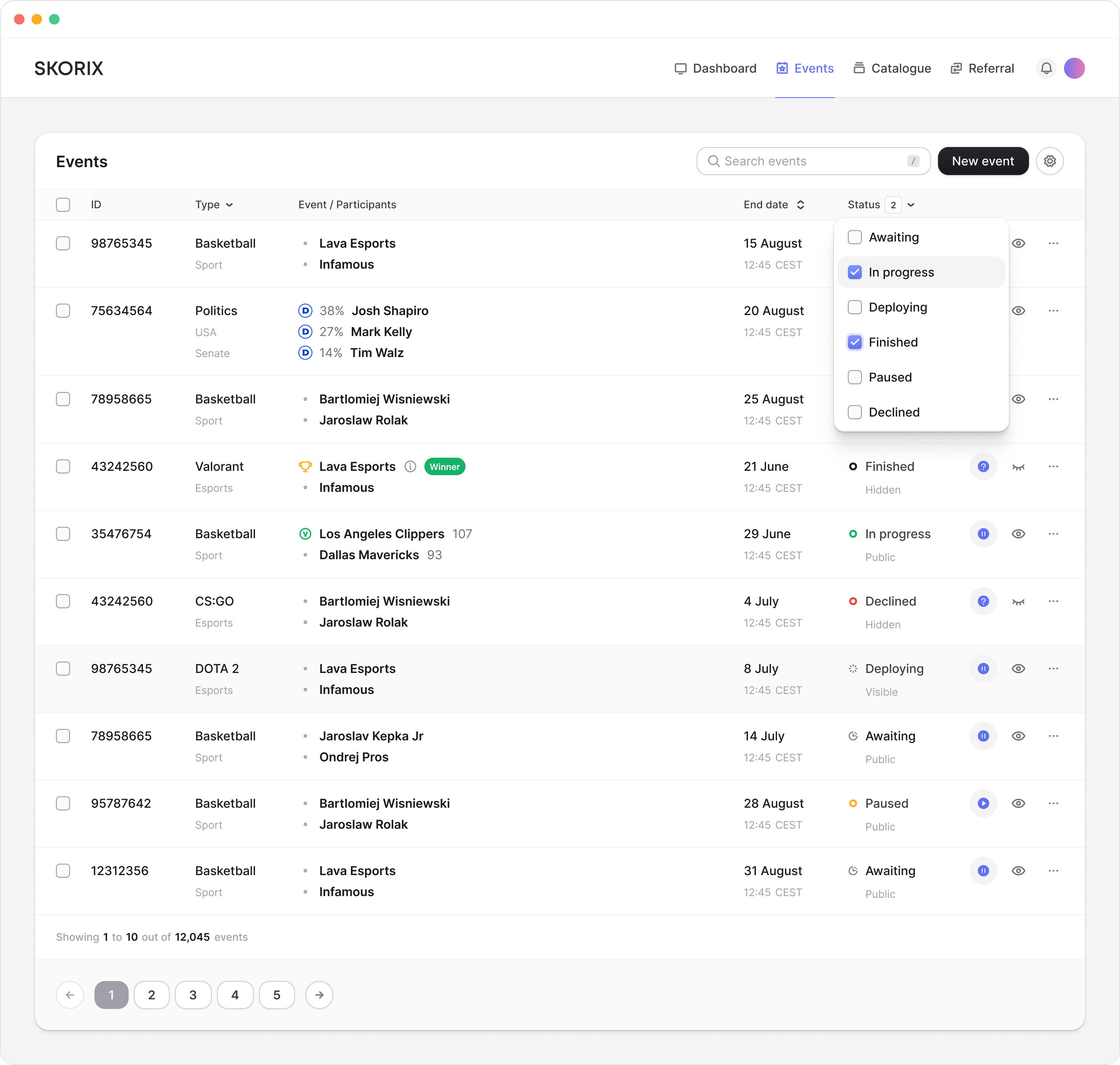Go to previous page arrow
This screenshot has height=1065, width=1120.
[x=70, y=995]
